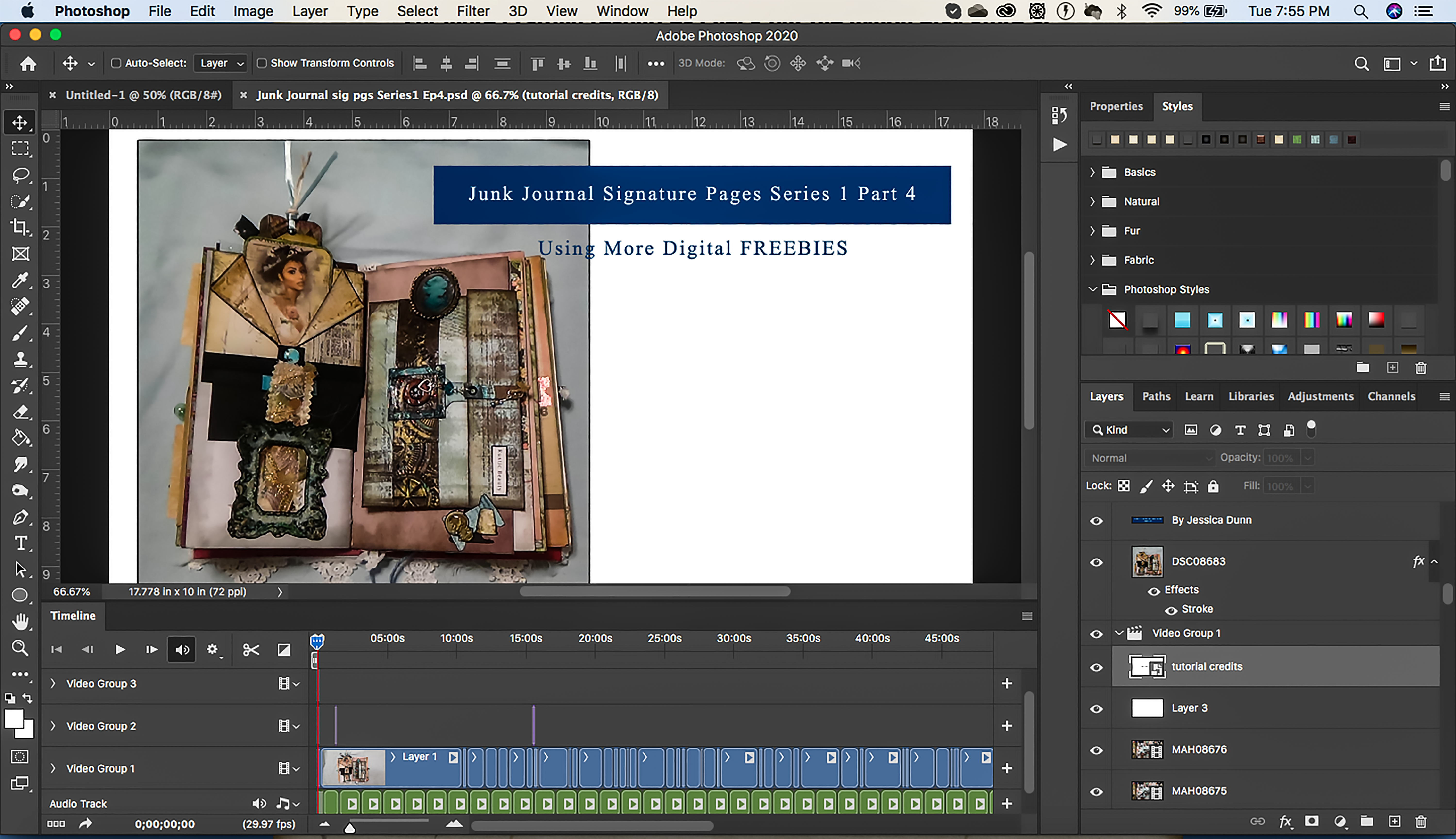Select the Eyedropper tool

(20, 280)
